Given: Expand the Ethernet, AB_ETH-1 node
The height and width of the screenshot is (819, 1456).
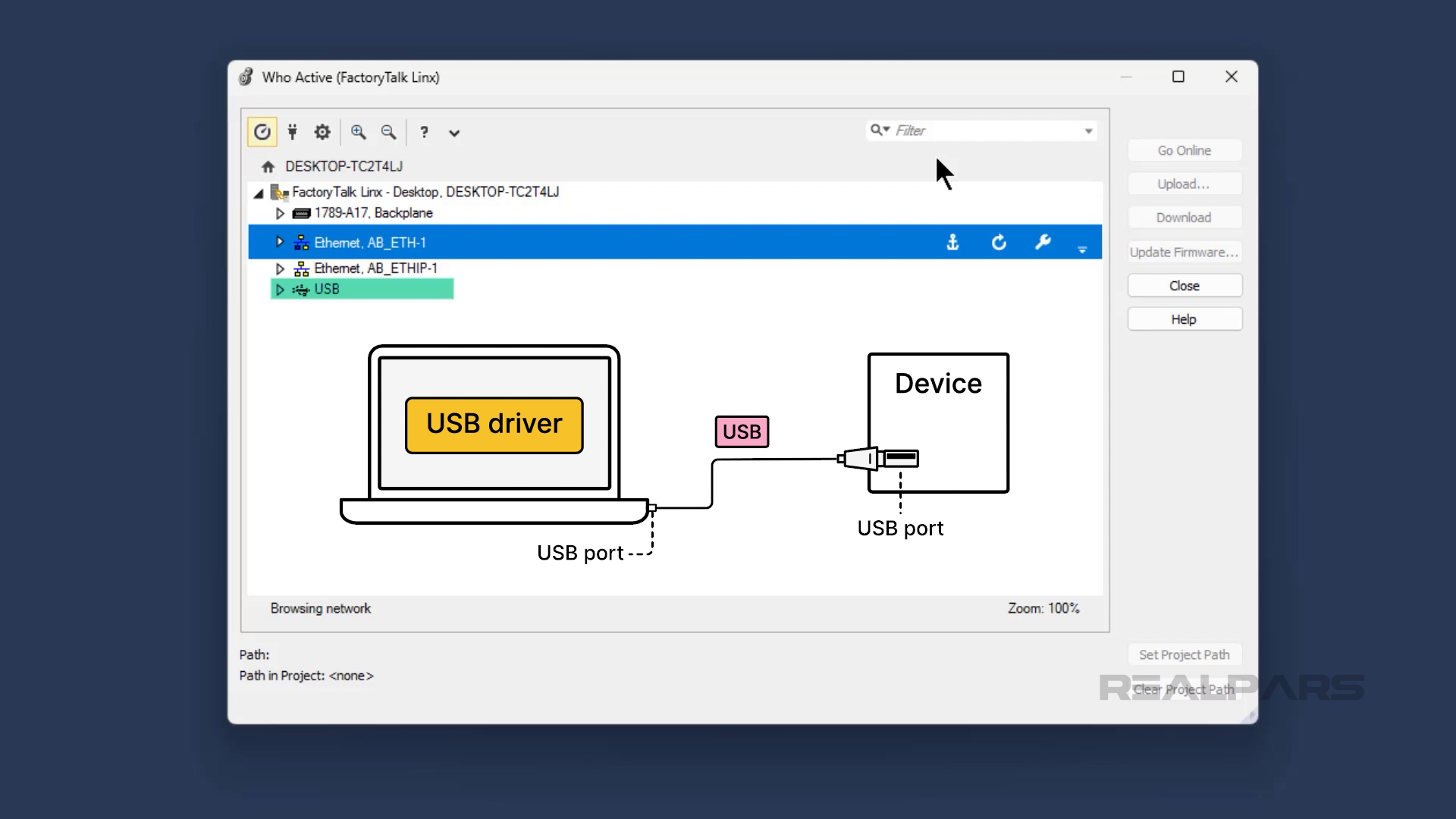Looking at the screenshot, I should click(280, 242).
